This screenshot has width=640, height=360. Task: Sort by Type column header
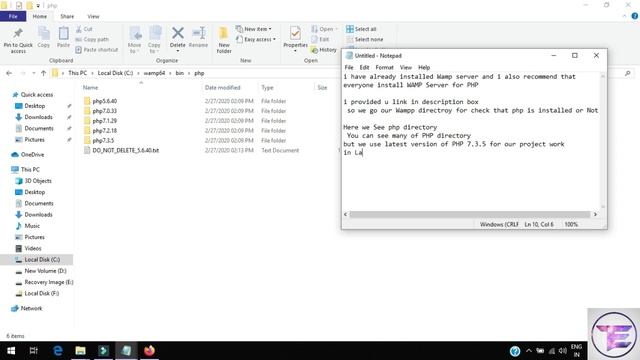267,87
